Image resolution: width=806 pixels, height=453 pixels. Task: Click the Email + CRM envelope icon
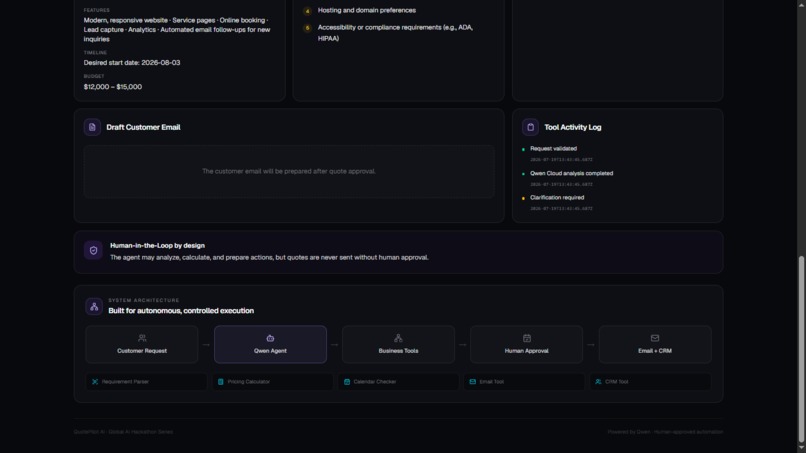pyautogui.click(x=655, y=338)
